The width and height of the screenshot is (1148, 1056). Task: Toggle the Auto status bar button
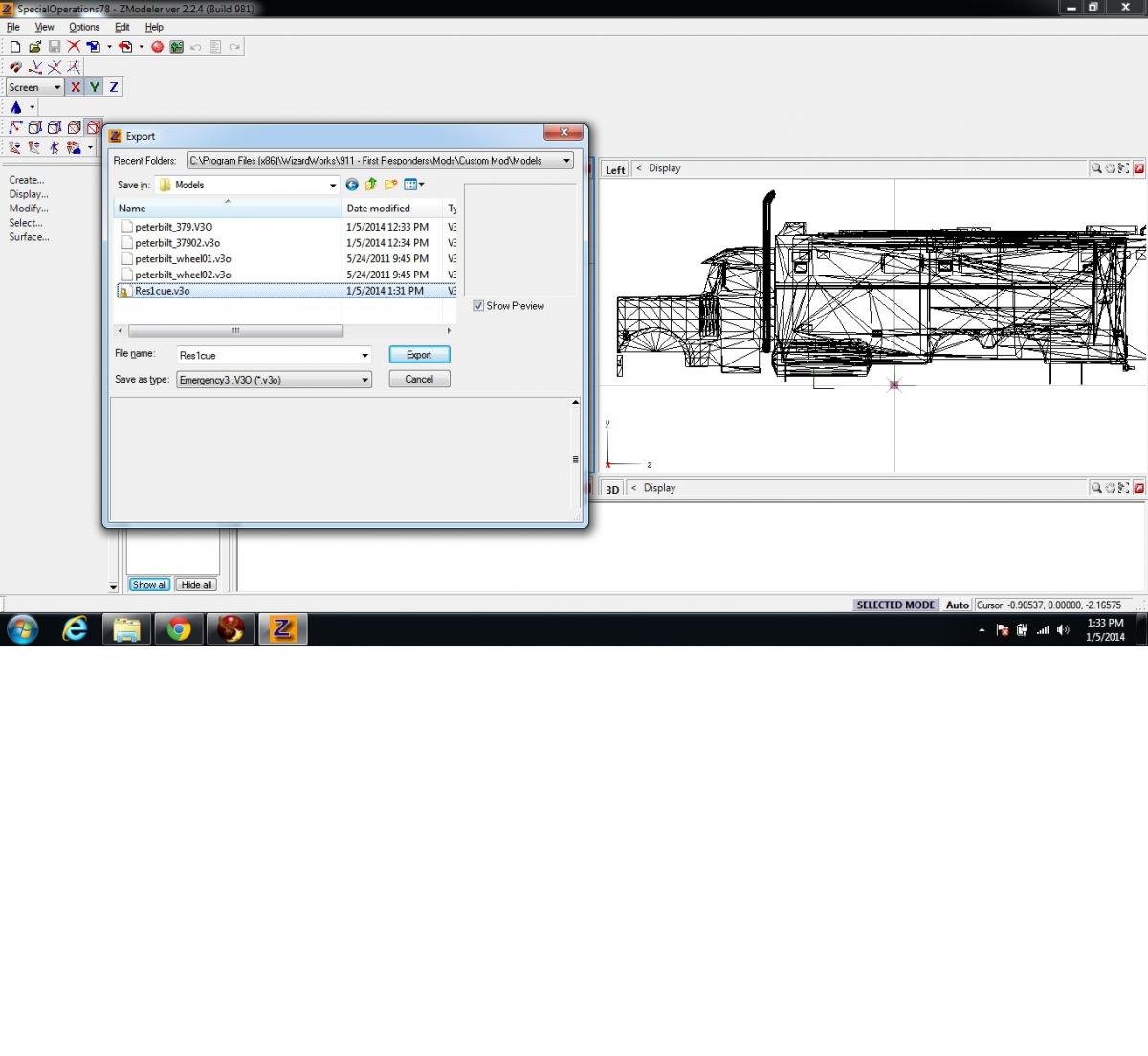pos(958,605)
